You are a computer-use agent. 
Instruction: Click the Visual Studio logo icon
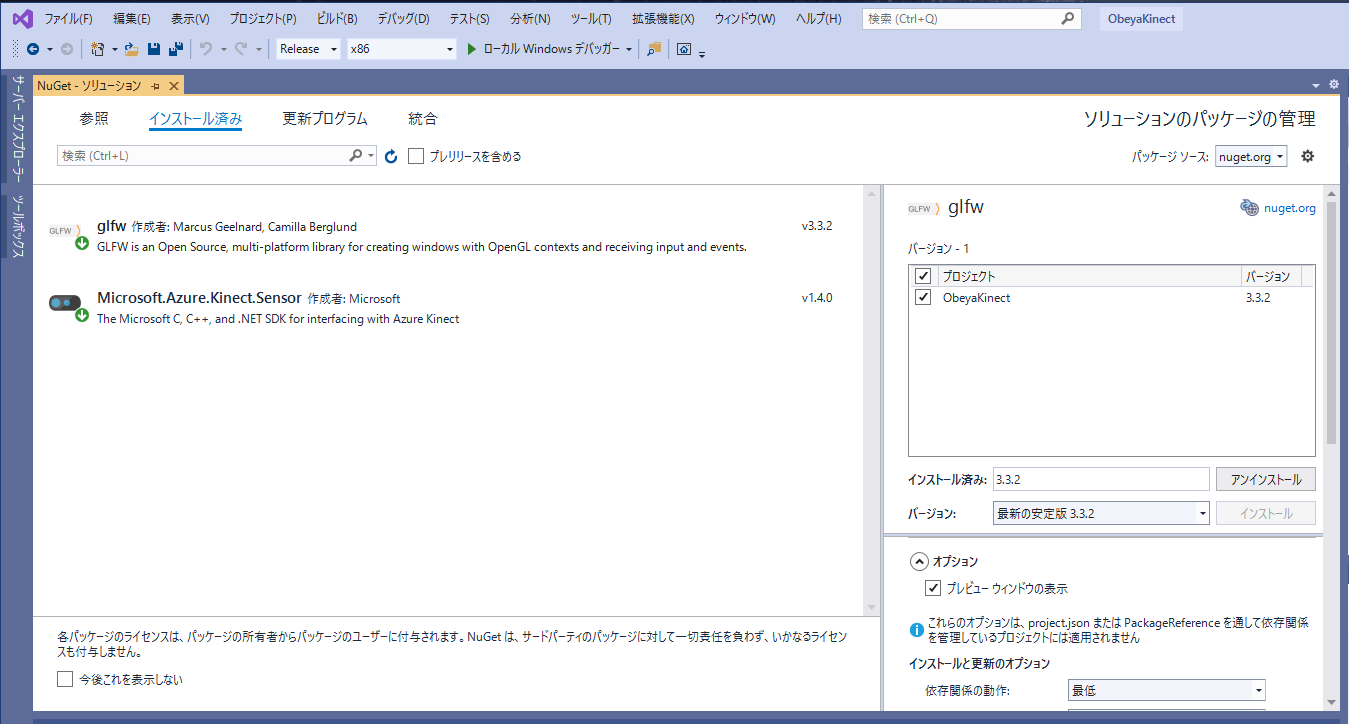[x=22, y=19]
